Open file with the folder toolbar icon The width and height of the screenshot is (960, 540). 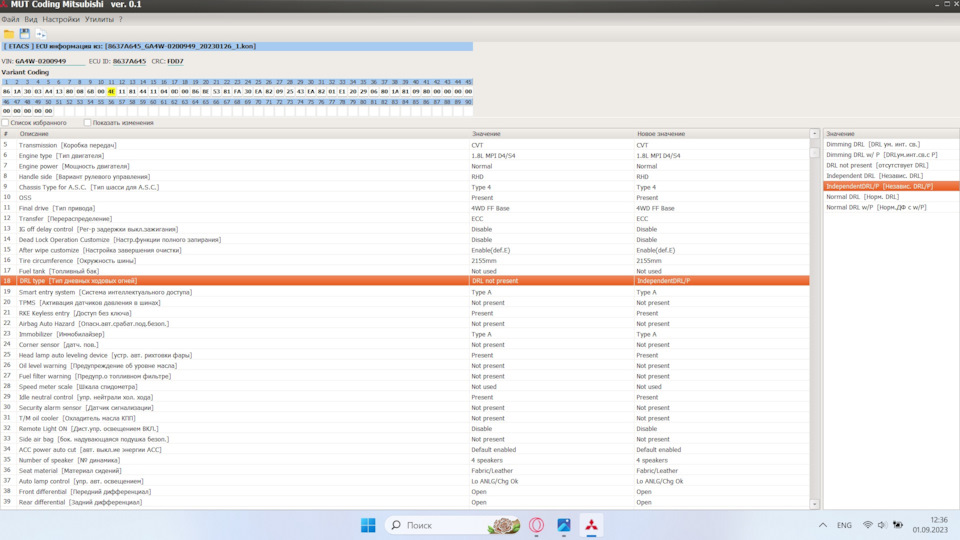[x=9, y=34]
